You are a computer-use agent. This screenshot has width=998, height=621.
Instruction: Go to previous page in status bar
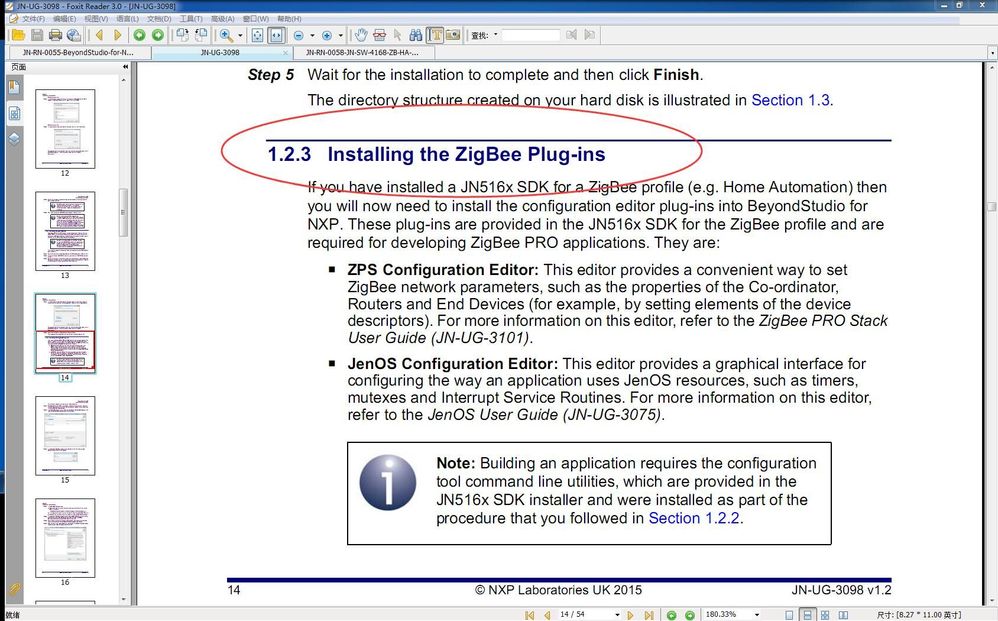click(547, 615)
